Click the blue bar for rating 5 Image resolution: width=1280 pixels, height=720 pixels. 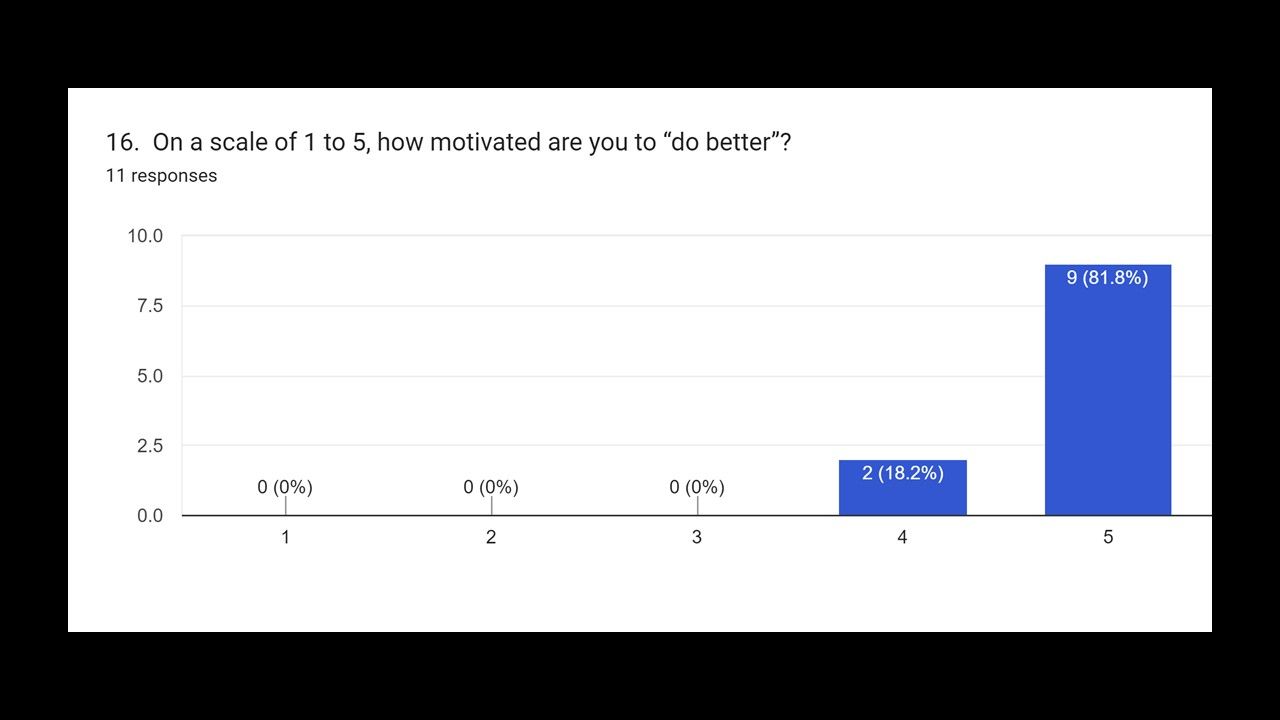coord(1108,390)
